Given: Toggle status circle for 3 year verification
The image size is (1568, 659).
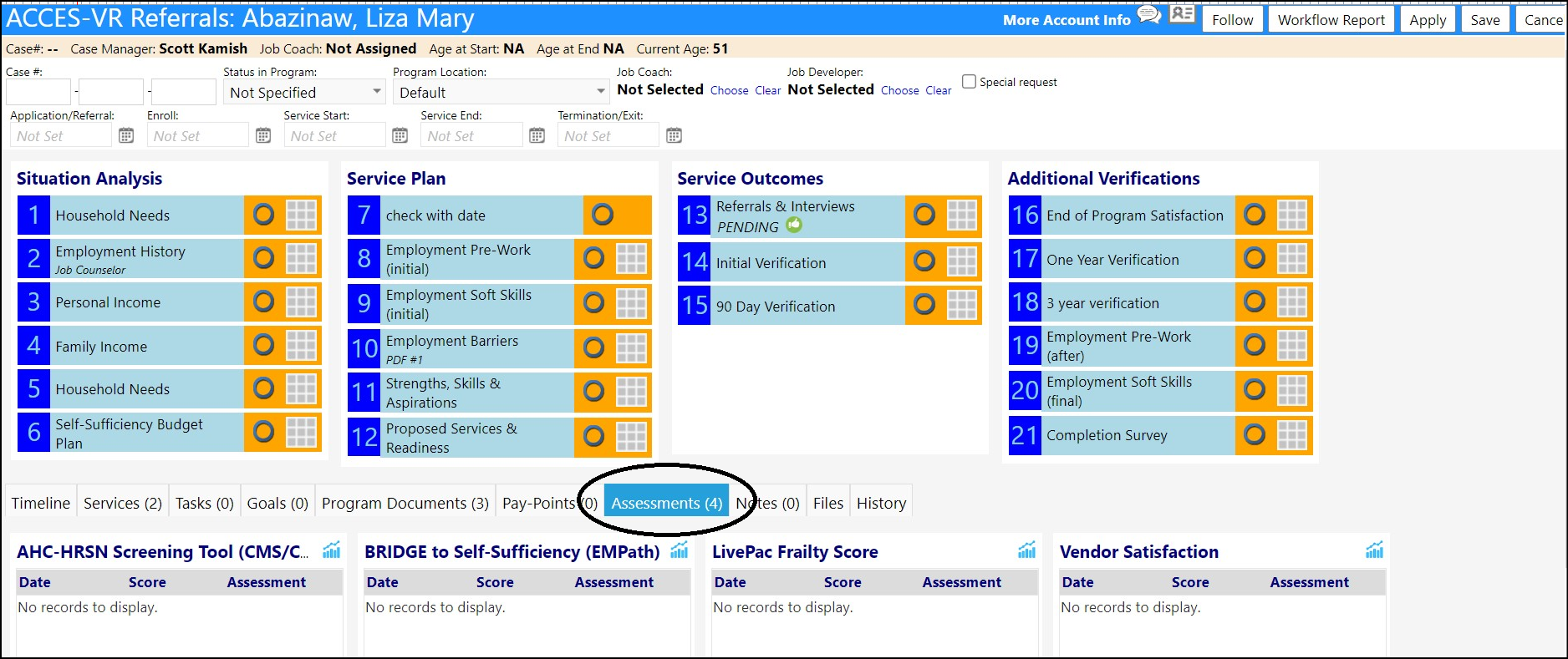Looking at the screenshot, I should 1255,302.
